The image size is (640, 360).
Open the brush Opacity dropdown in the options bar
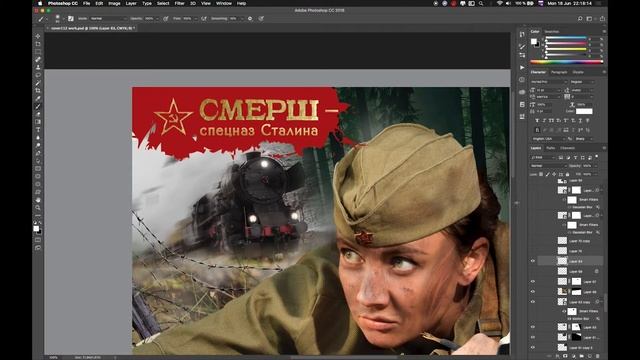tap(157, 18)
